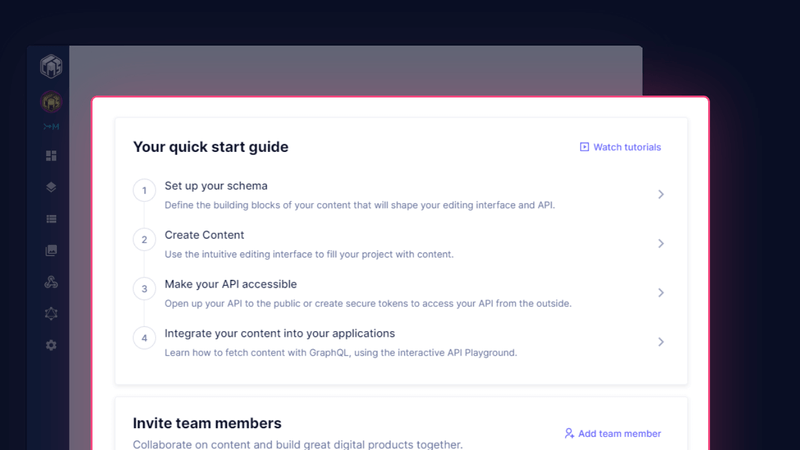
Task: Click the Add team member button
Action: [x=613, y=434]
